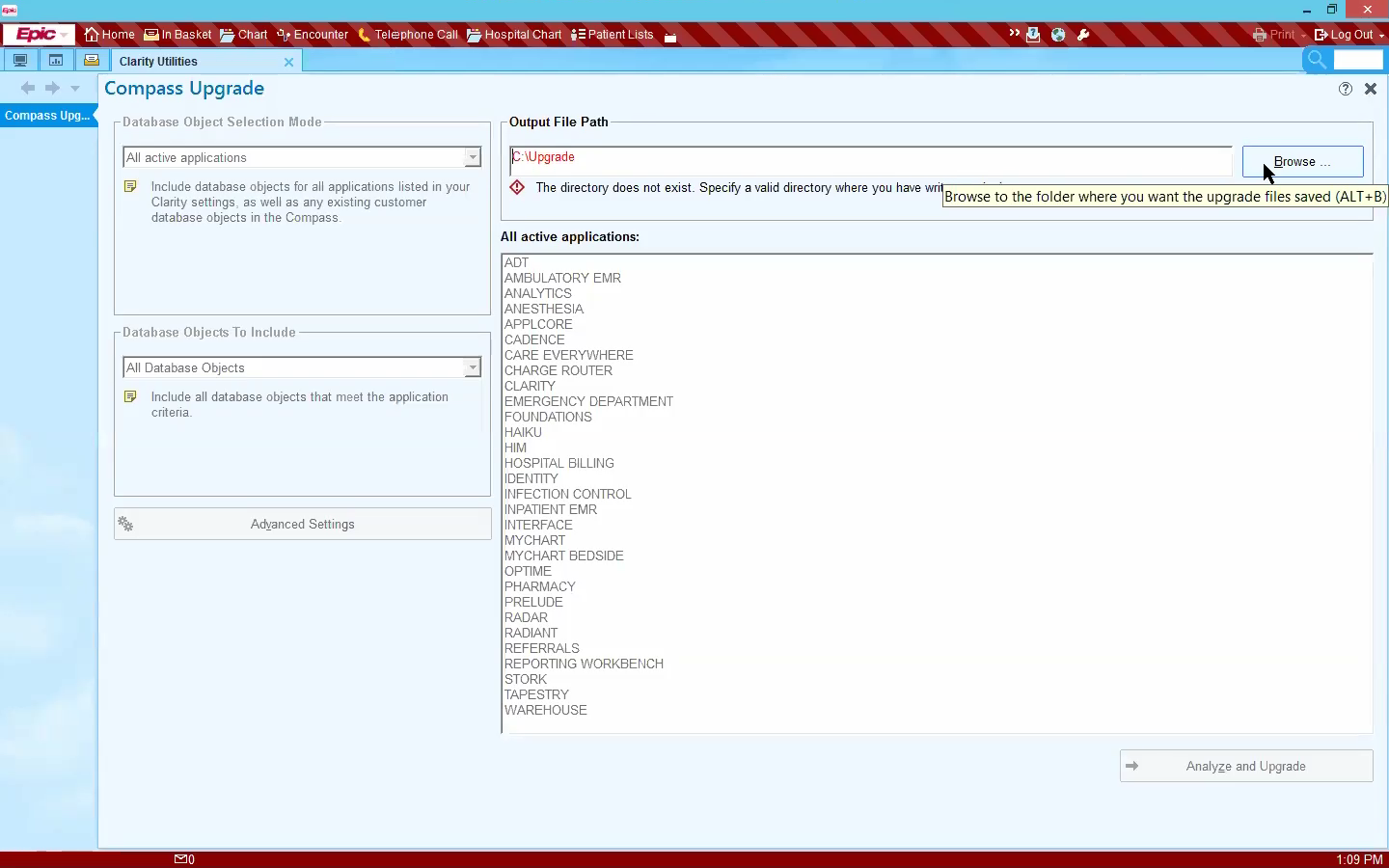
Task: Close the Compass Upgrade activity
Action: pos(1371,89)
